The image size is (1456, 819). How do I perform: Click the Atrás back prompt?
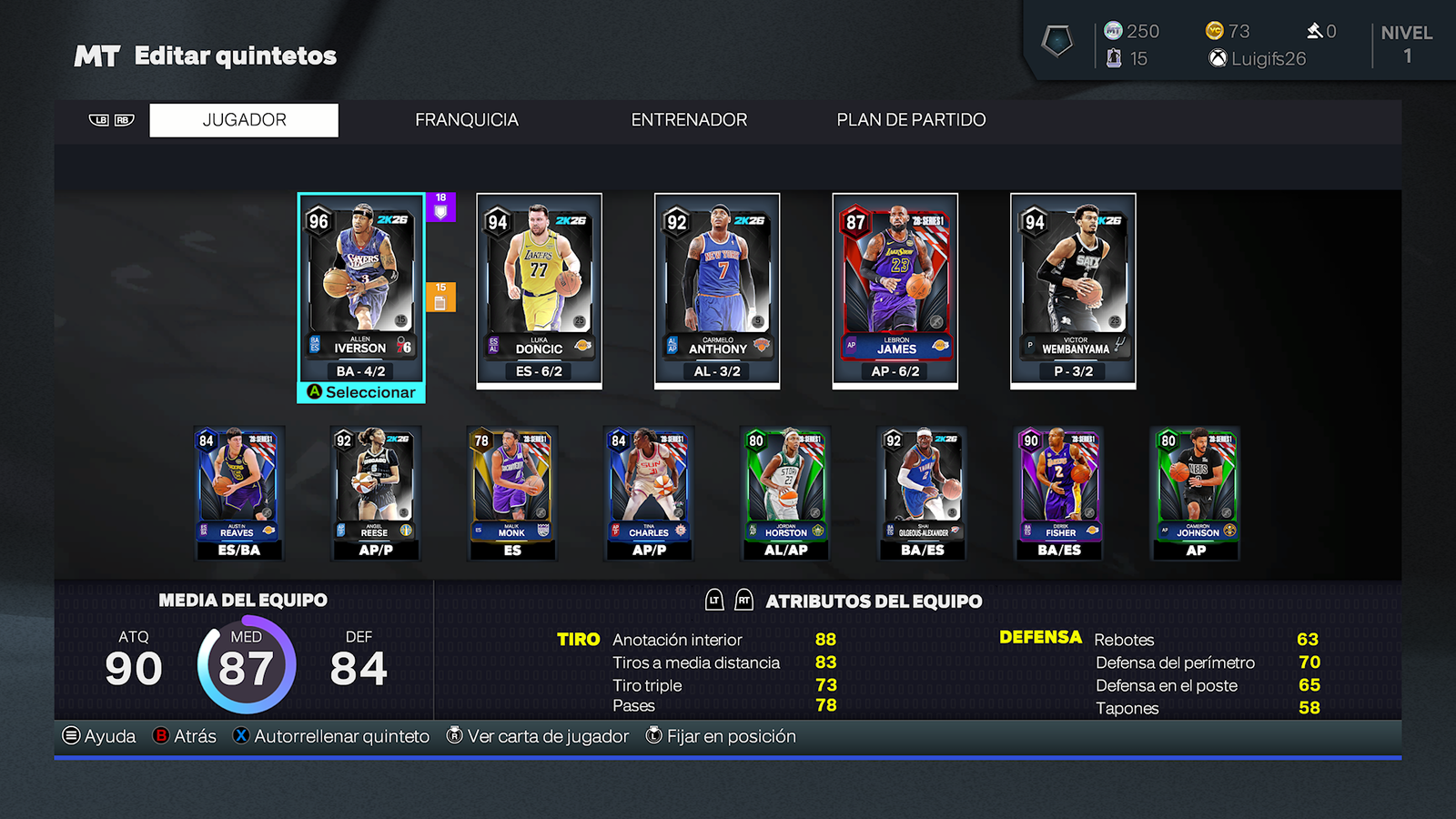(x=185, y=736)
